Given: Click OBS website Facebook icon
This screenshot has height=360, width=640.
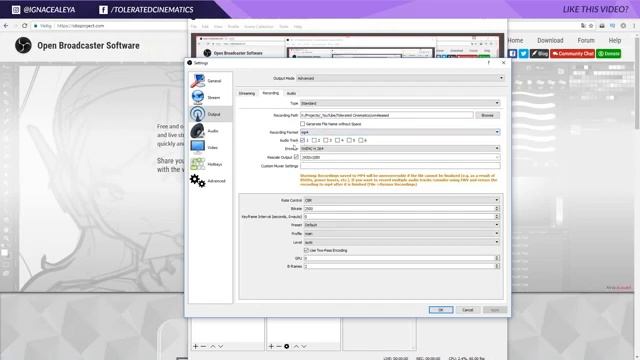Looking at the screenshot, I should pos(512,53).
